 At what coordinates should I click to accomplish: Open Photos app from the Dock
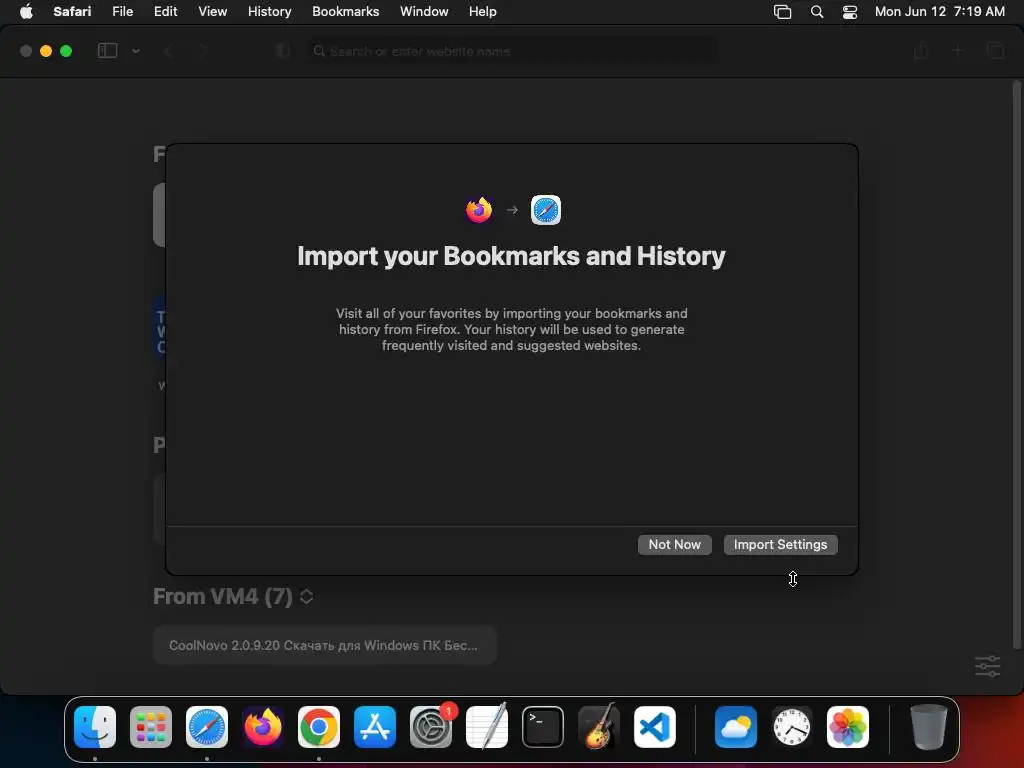(x=848, y=727)
